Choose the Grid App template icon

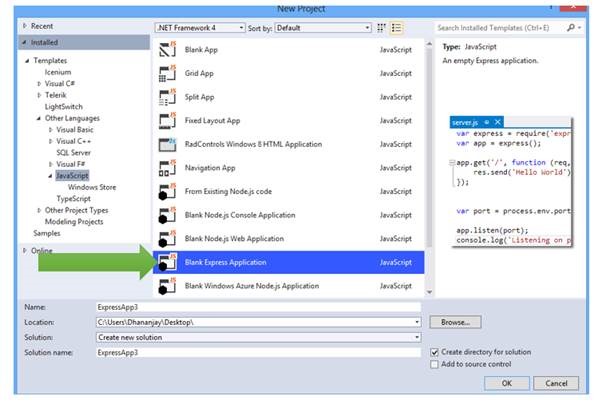(167, 73)
